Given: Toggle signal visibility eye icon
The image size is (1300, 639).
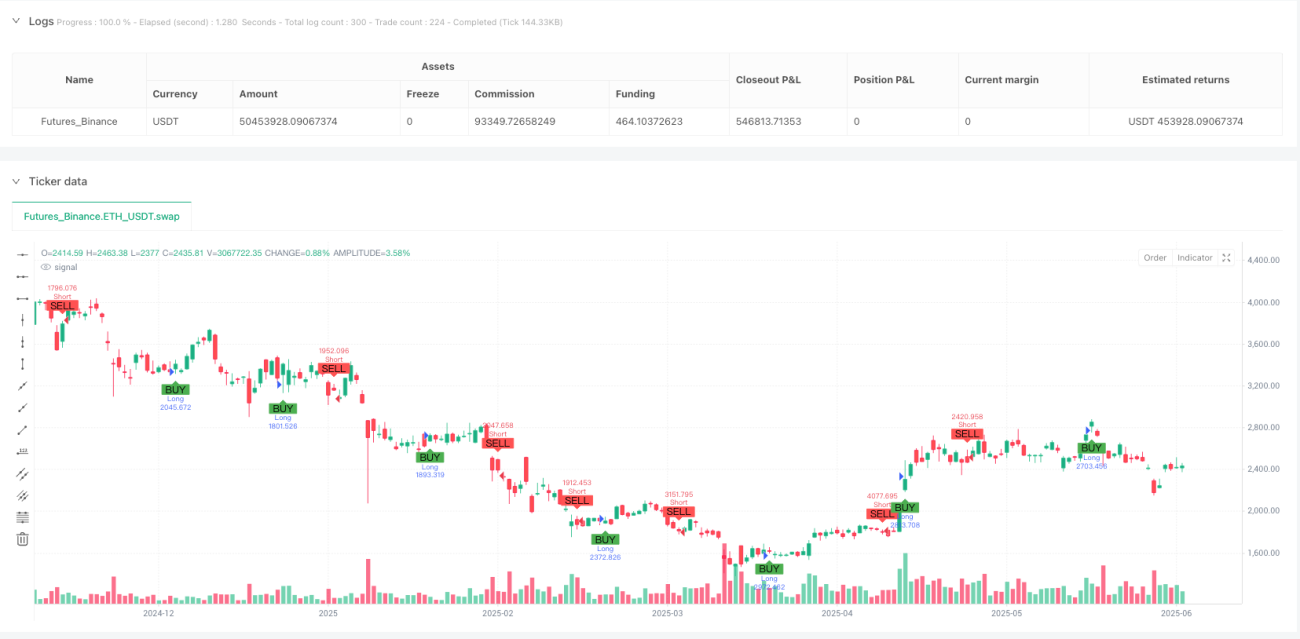Looking at the screenshot, I should click(x=45, y=267).
